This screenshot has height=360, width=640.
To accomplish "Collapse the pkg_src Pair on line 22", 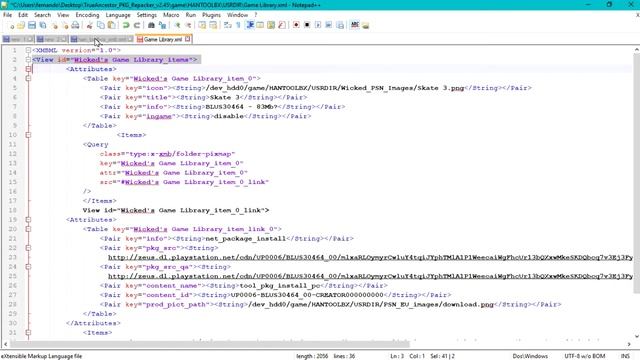I will pos(28,248).
